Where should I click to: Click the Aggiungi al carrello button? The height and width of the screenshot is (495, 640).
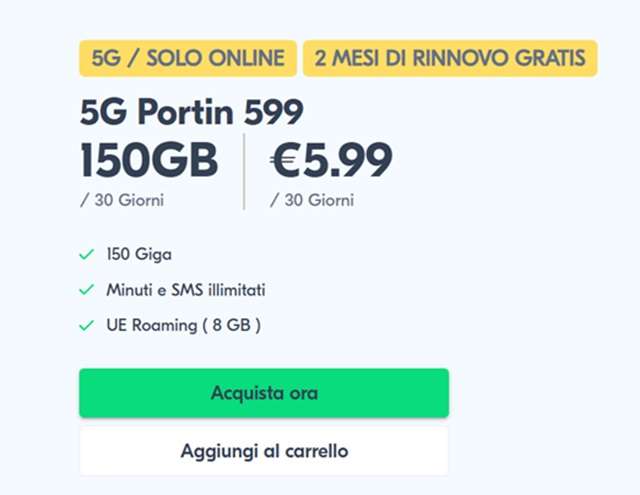pos(264,451)
